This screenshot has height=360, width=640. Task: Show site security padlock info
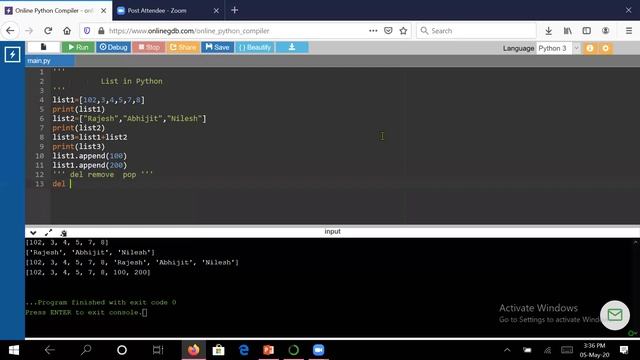[x=101, y=31]
